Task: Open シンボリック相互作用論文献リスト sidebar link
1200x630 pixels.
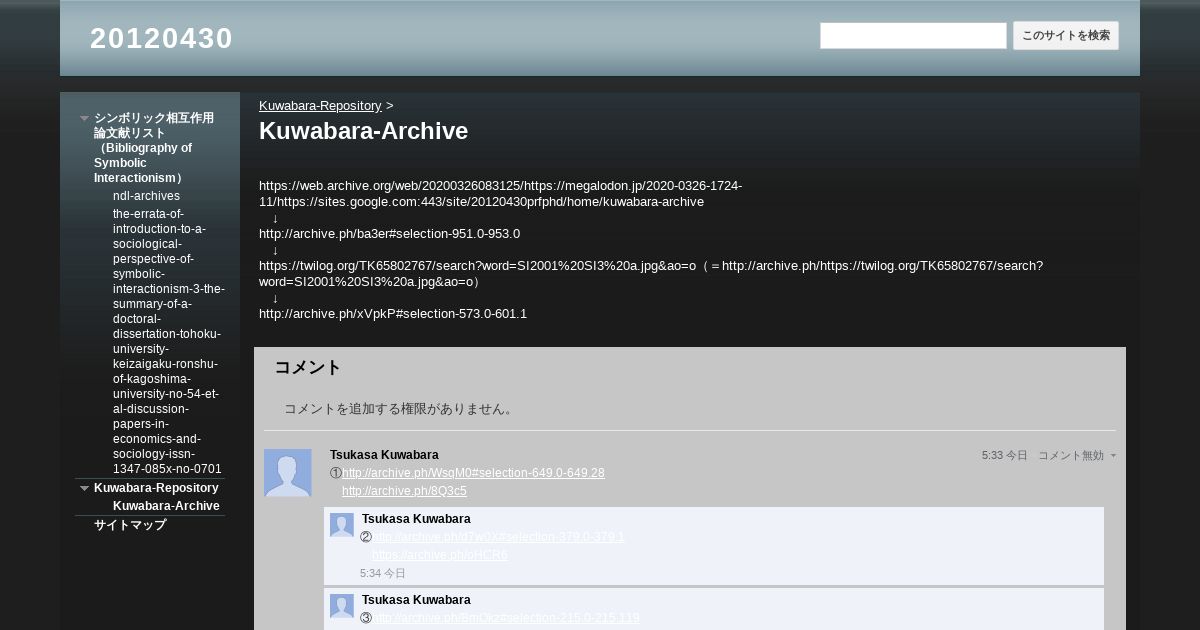Action: 154,148
